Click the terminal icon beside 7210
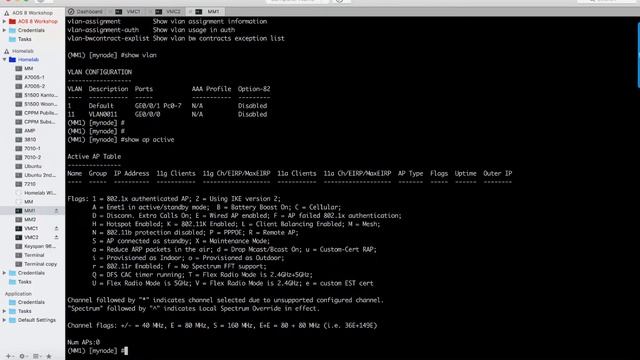 (x=18, y=184)
